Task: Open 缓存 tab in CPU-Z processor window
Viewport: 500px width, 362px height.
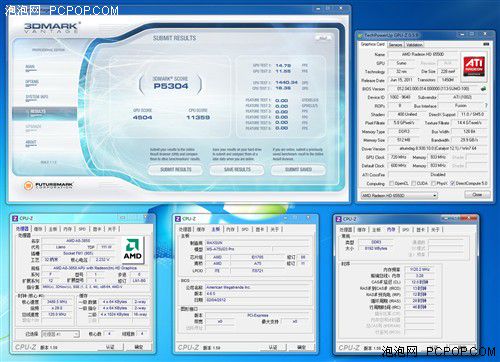Action: point(38,229)
